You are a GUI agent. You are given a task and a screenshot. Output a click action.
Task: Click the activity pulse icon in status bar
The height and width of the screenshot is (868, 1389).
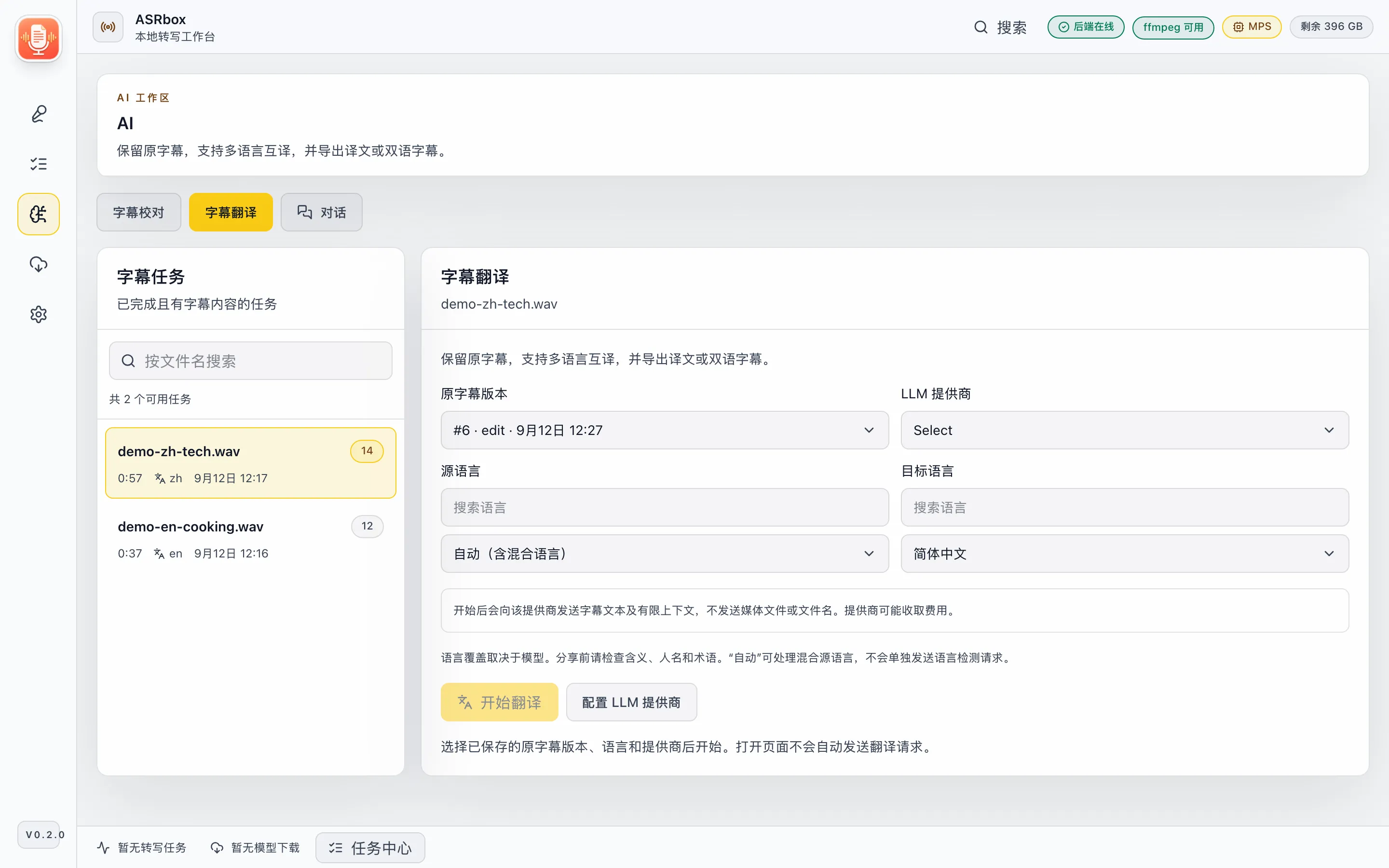tap(103, 847)
